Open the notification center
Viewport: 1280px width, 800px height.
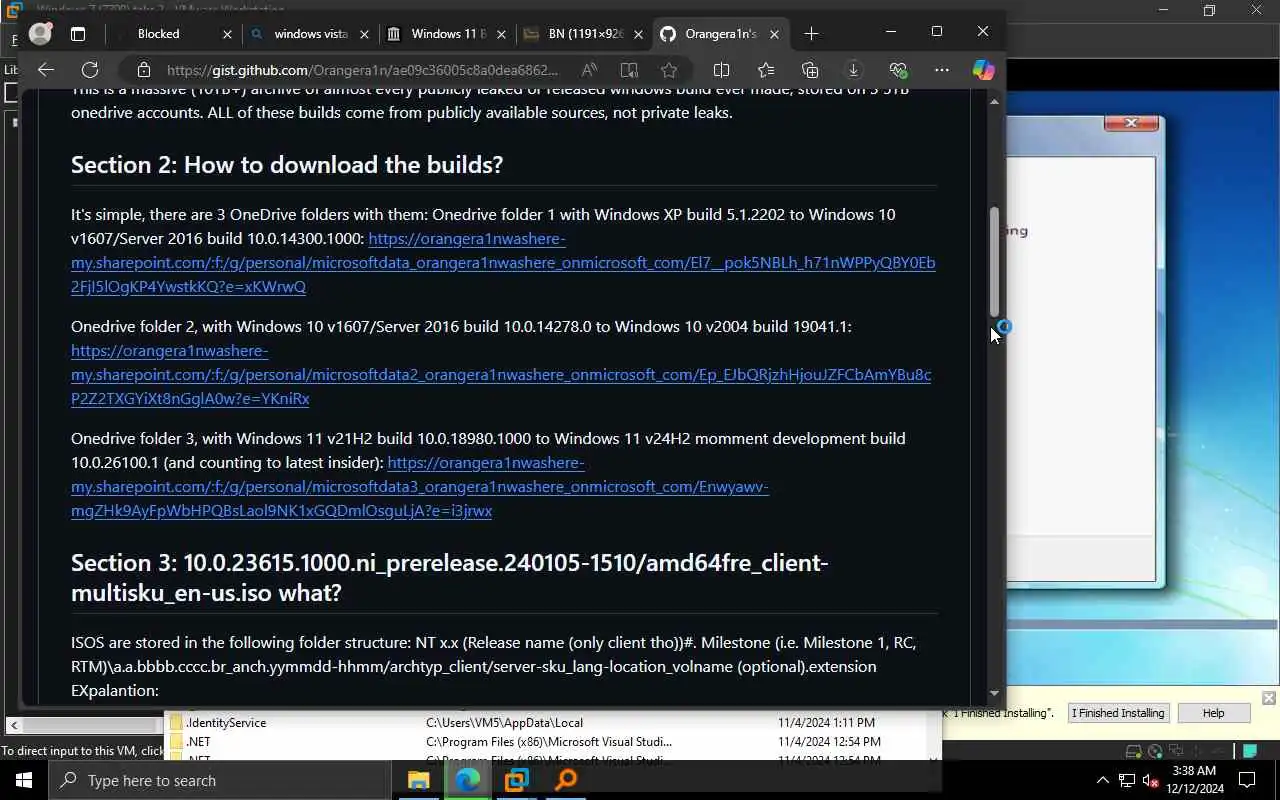point(1247,780)
